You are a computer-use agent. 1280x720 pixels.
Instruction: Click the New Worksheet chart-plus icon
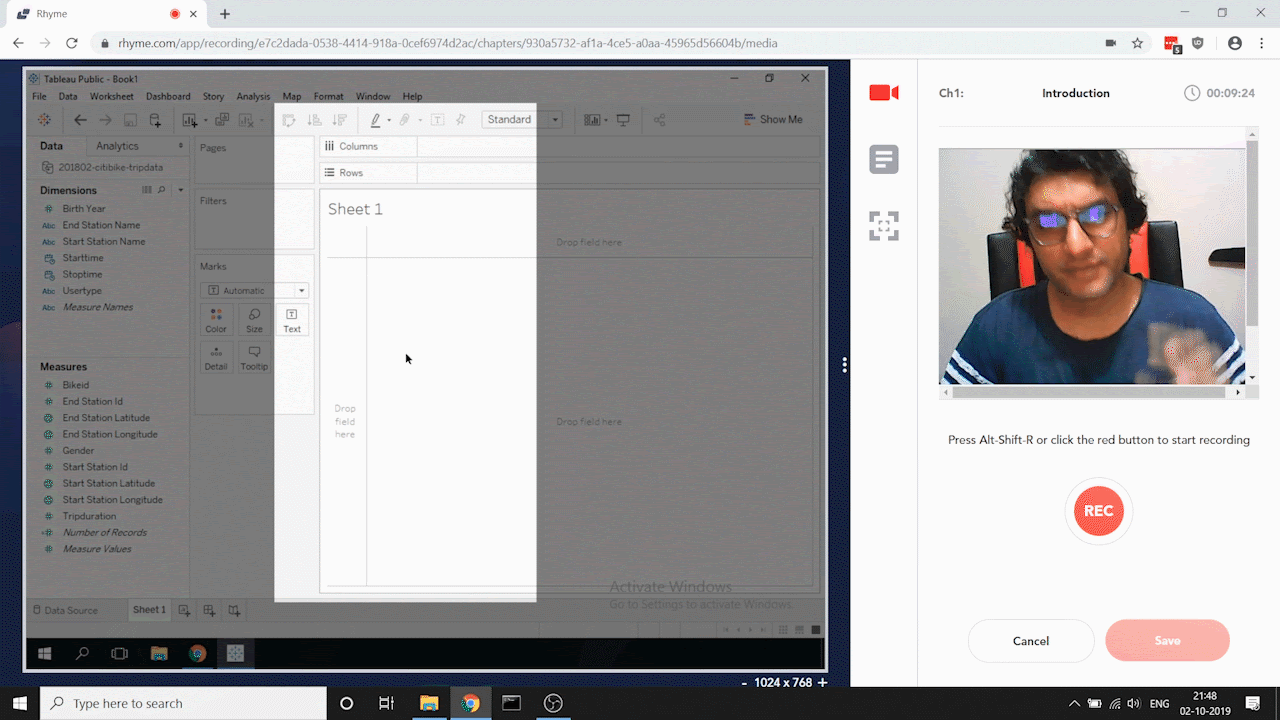pyautogui.click(x=189, y=120)
